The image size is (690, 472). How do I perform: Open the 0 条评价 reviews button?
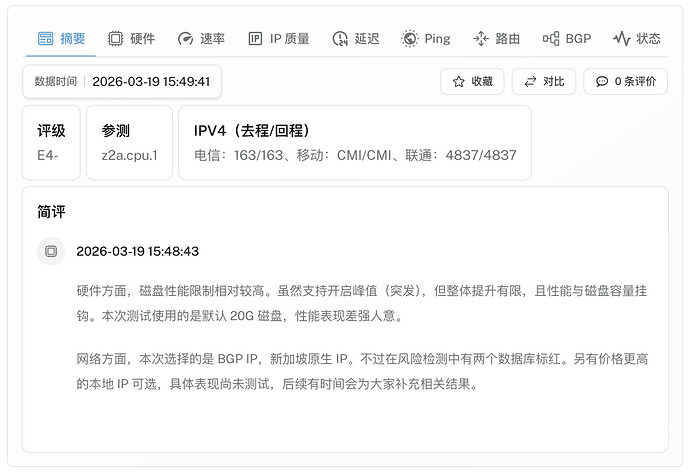point(626,81)
